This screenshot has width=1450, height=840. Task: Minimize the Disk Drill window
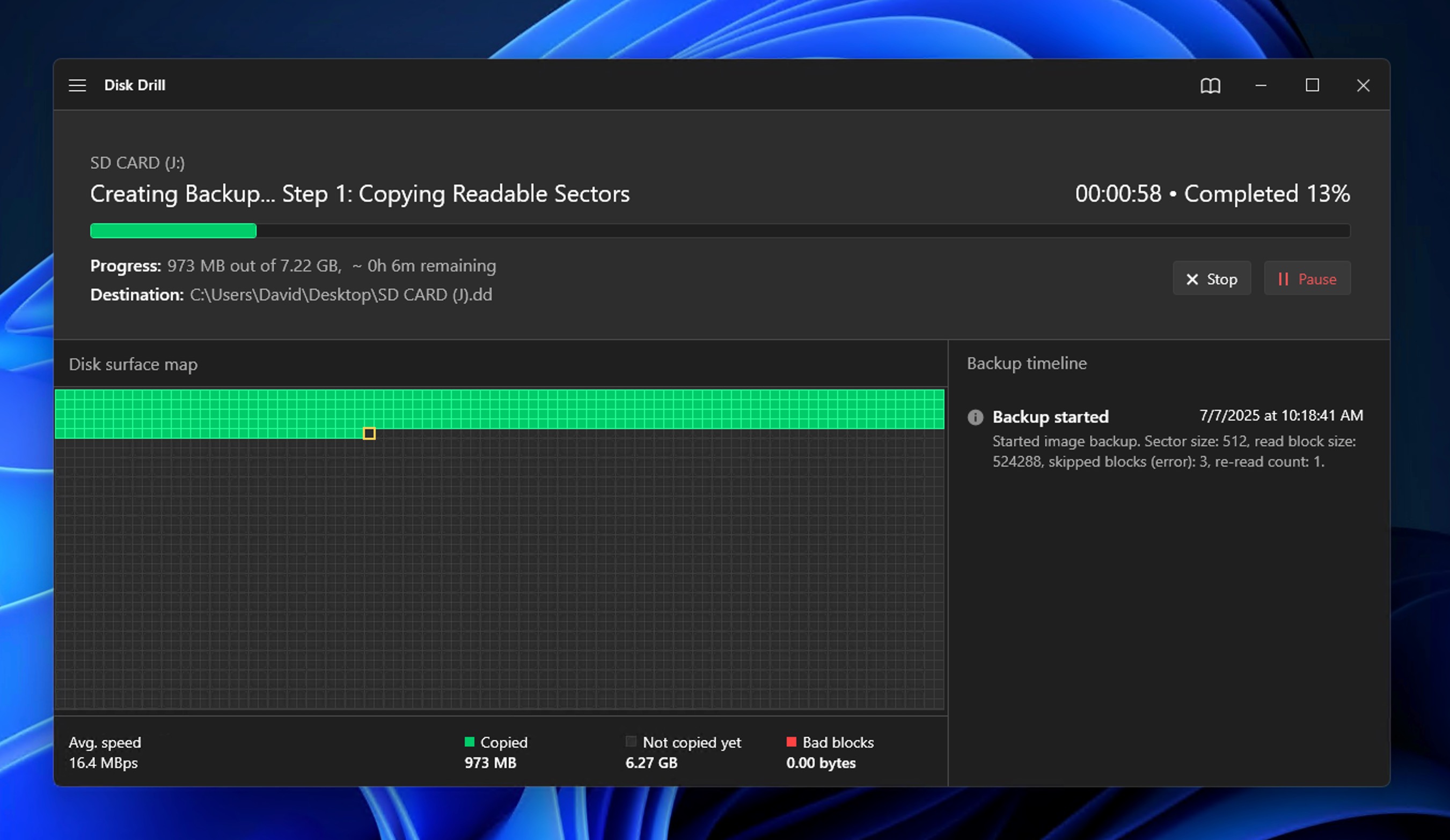pos(1261,86)
